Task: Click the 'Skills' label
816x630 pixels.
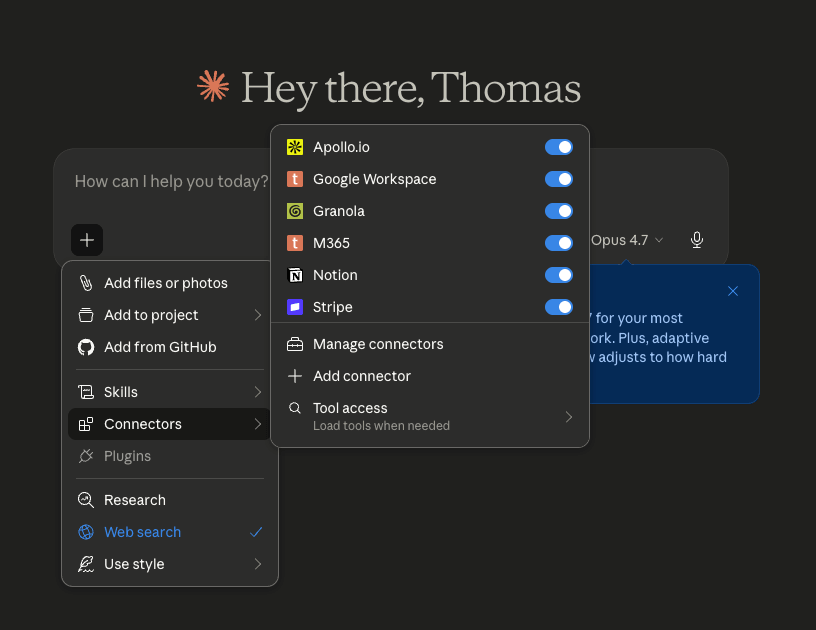Action: (121, 392)
